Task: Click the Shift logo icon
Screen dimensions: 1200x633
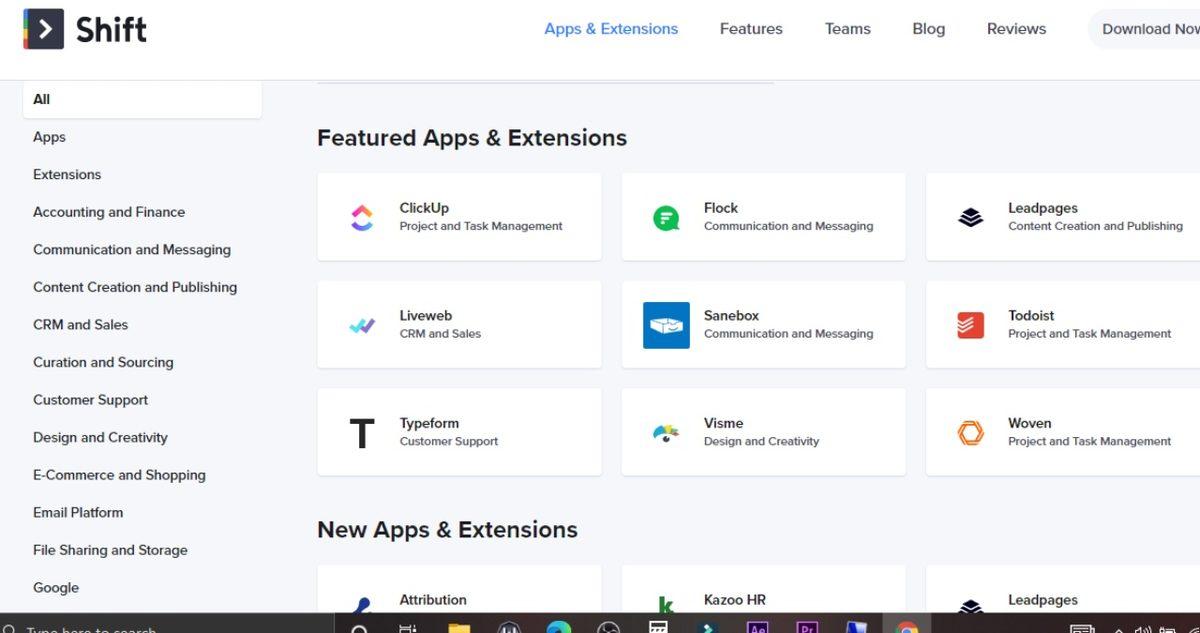Action: (43, 29)
